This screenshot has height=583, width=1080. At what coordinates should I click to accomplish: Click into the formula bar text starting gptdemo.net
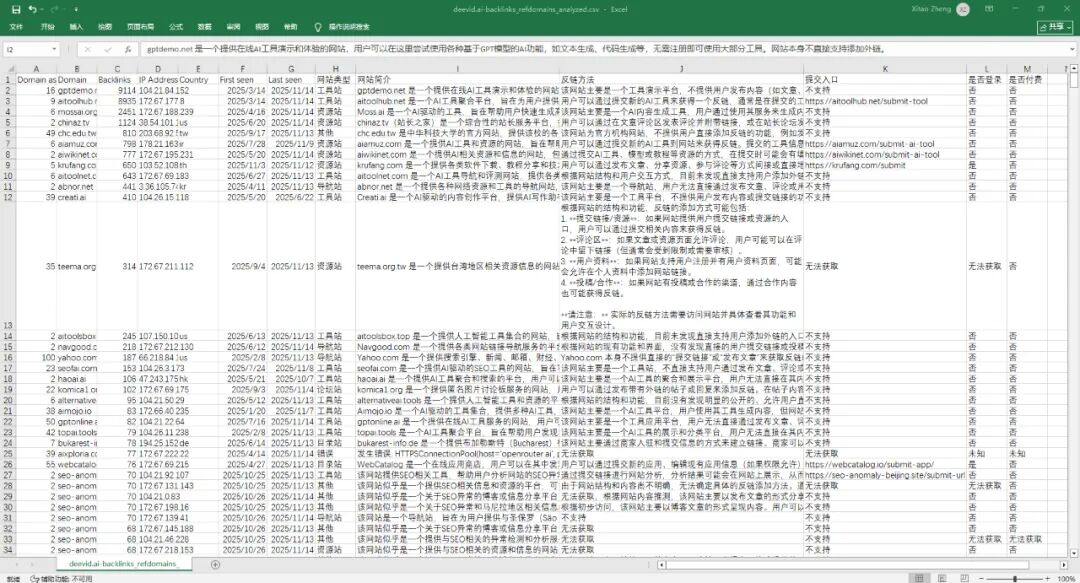[x=604, y=50]
